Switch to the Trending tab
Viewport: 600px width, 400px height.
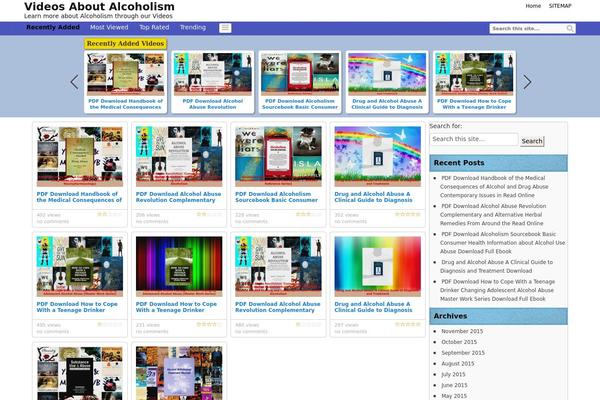[x=193, y=27]
